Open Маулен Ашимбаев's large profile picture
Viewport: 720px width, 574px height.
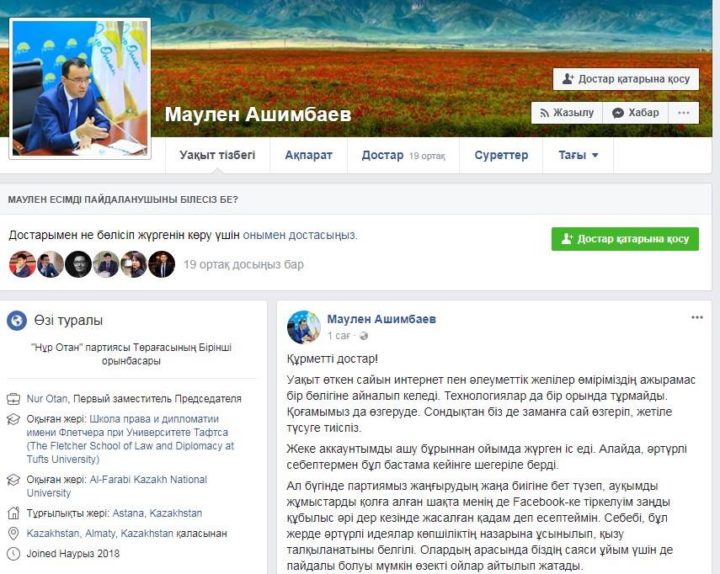[80, 89]
